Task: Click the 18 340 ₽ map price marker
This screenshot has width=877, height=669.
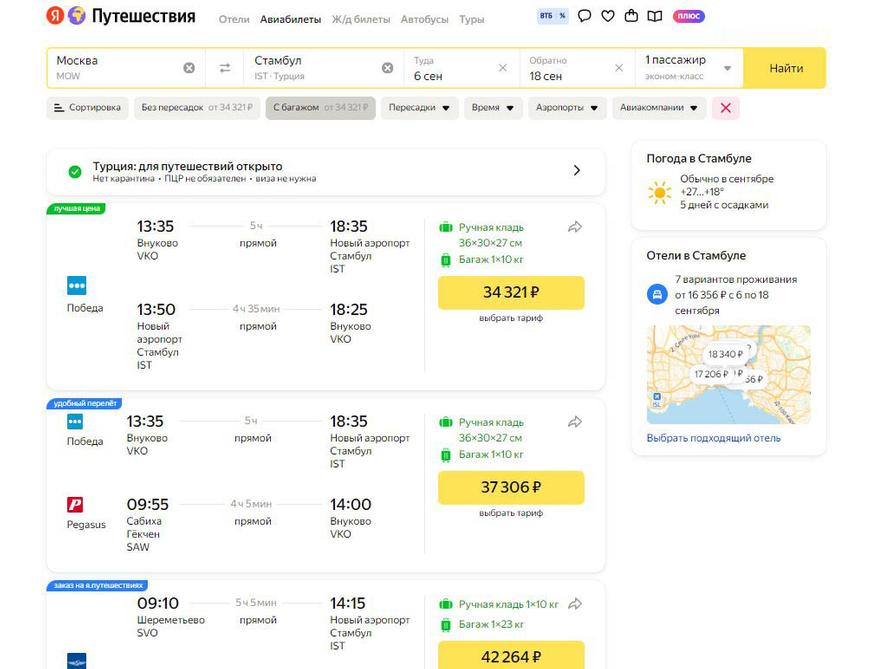Action: click(725, 354)
